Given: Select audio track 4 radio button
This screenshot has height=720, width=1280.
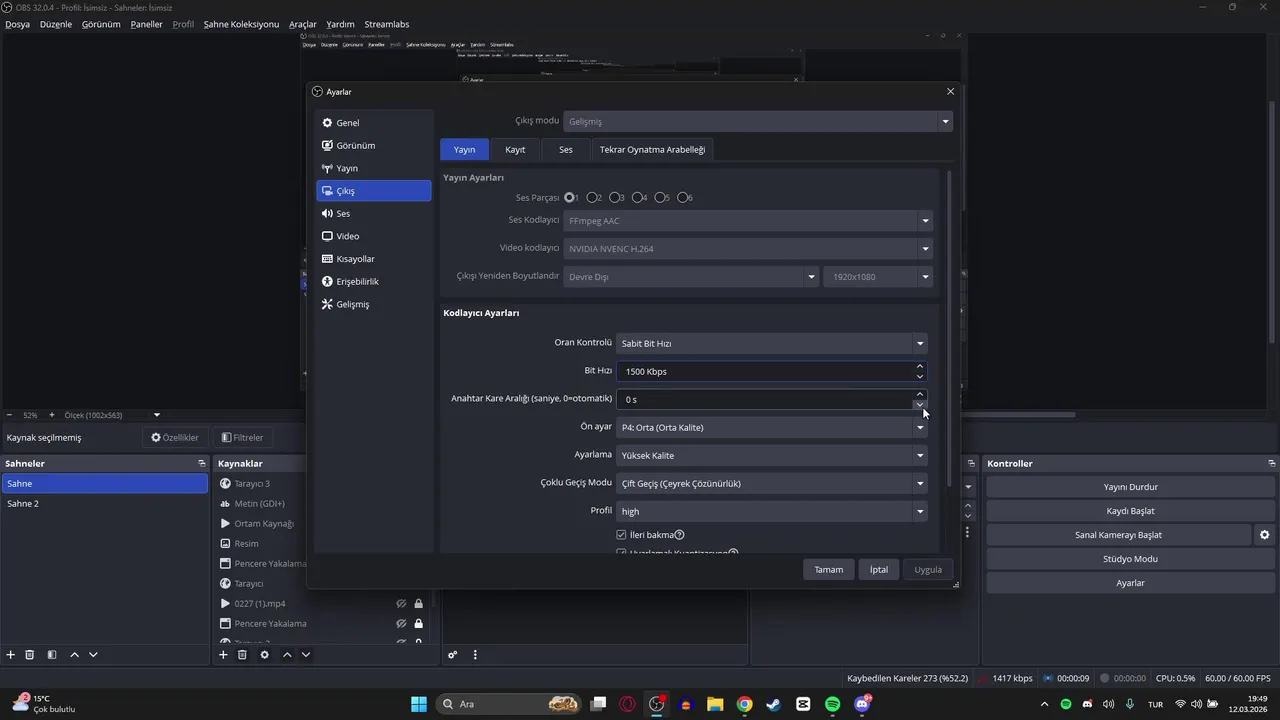Looking at the screenshot, I should [638, 198].
